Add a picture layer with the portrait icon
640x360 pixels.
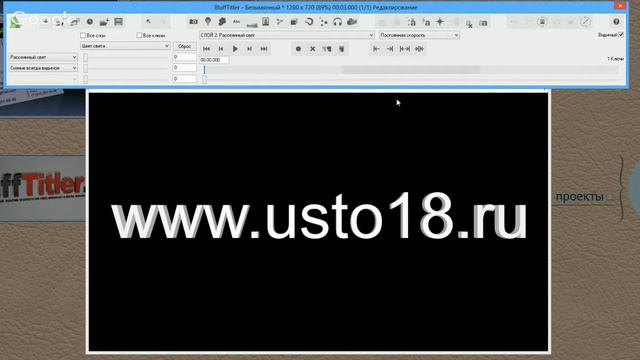[265, 22]
